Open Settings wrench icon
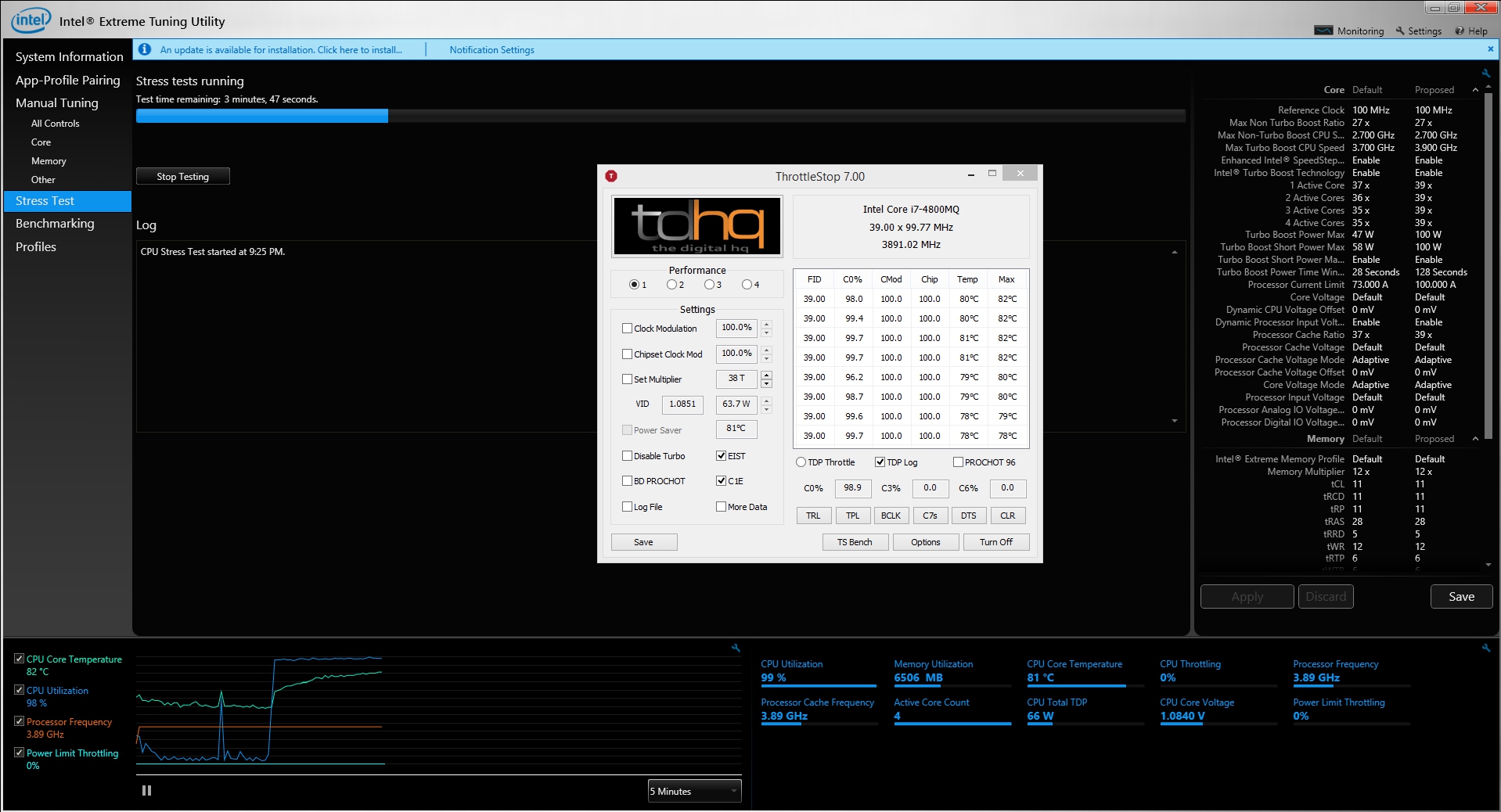The width and height of the screenshot is (1501, 812). 1400,31
